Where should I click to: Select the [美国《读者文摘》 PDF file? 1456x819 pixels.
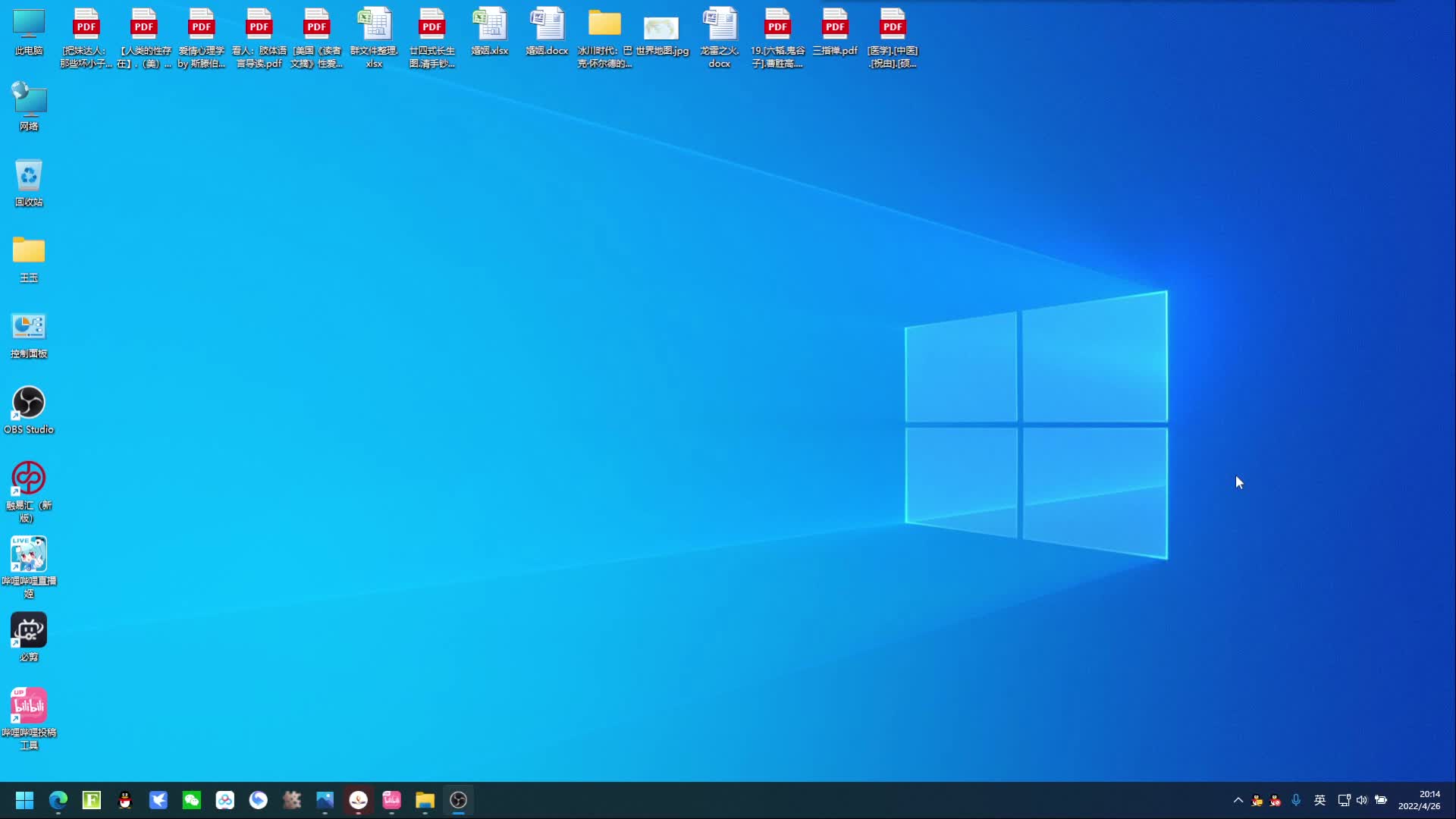317,38
